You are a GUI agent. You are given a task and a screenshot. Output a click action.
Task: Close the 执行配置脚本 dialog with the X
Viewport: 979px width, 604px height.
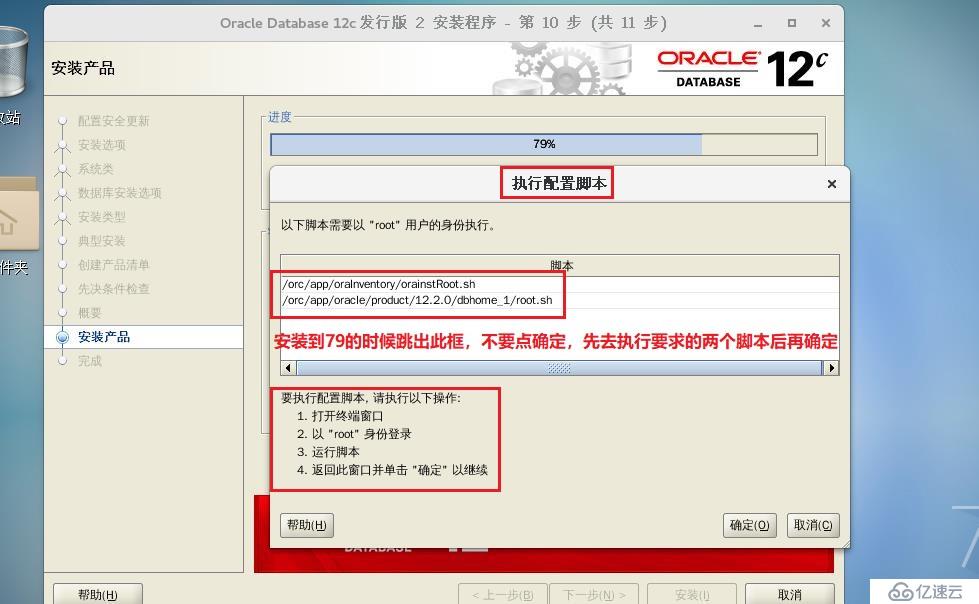coord(832,184)
